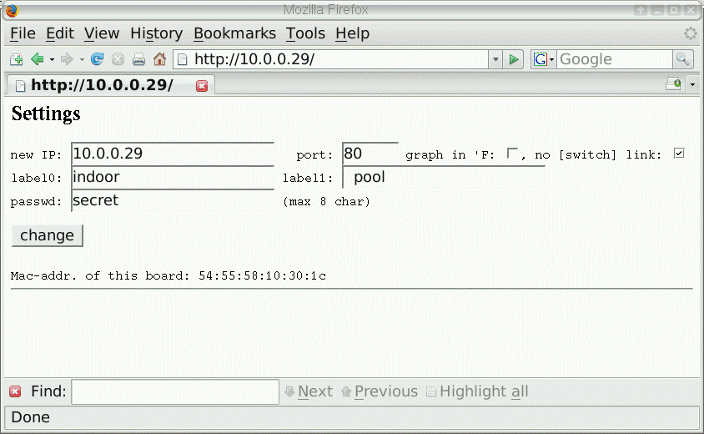Click the port input field
704x434 pixels.
370,154
